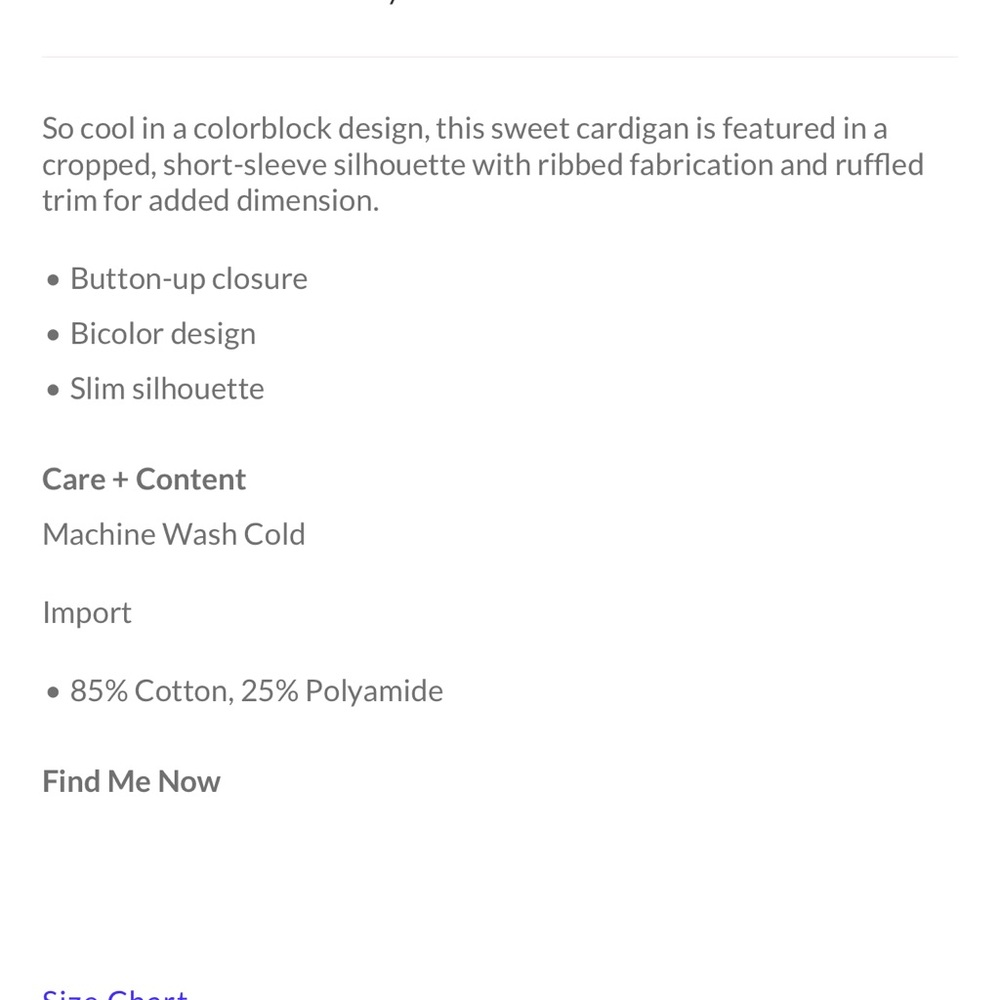Viewport: 1000px width, 1000px height.
Task: Click the bullet dot before 85% Cotton
Action: coord(54,692)
